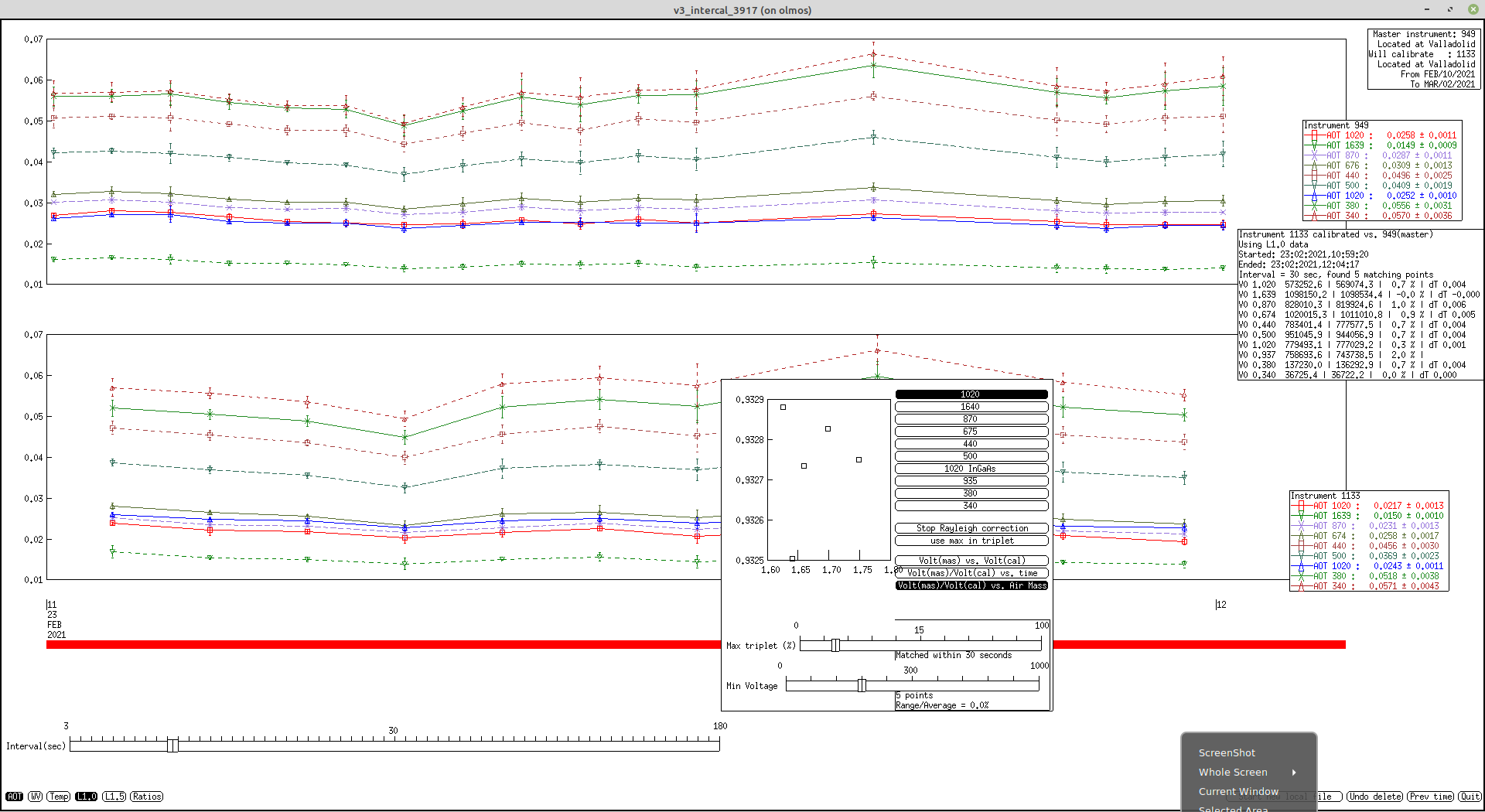Choose the 870 channel in popup
Screen dimensions: 1485x812
click(971, 419)
